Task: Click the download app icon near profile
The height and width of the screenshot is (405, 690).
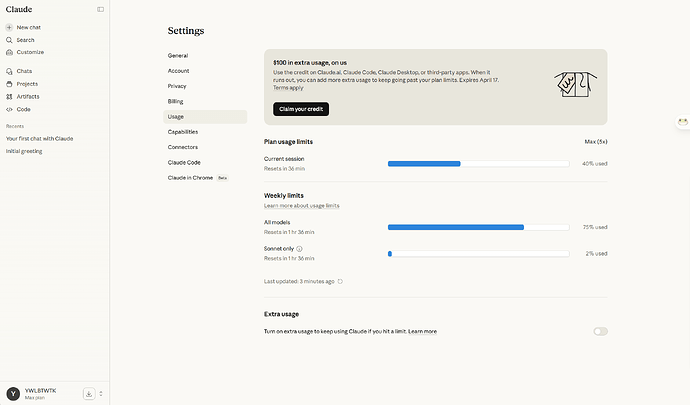Action: click(89, 394)
